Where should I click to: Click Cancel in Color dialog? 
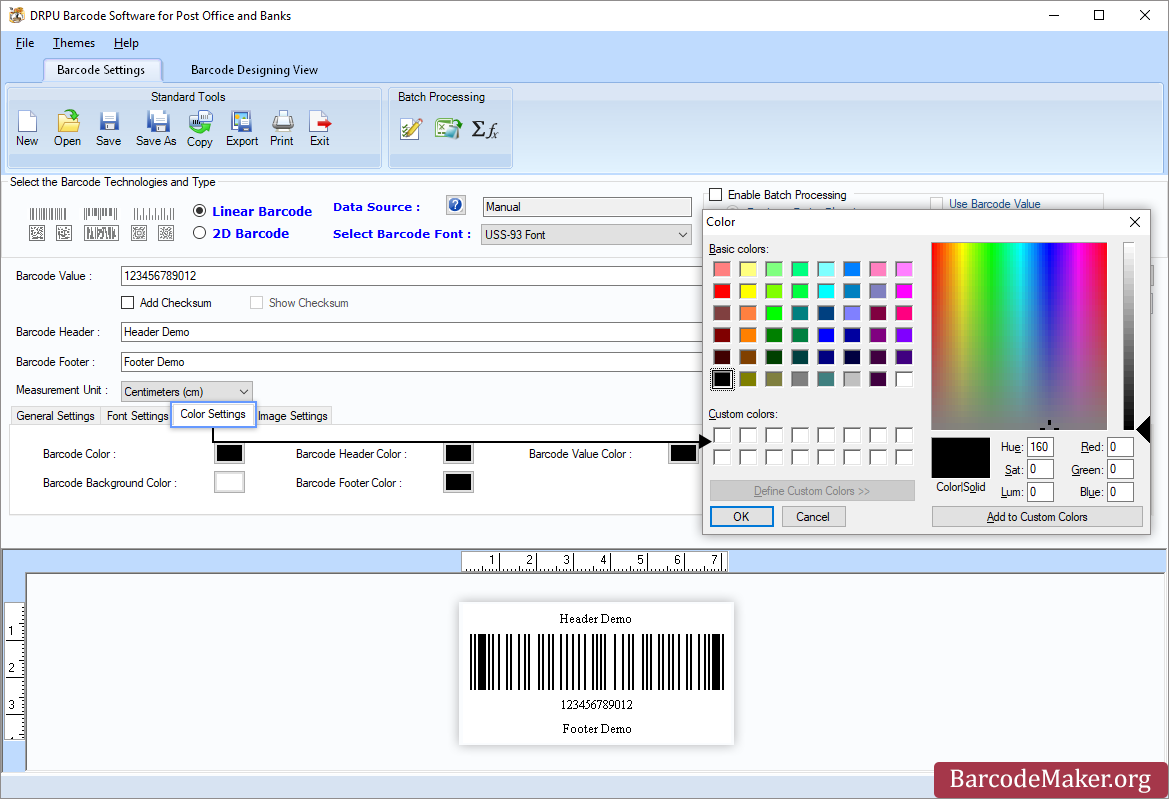tap(813, 517)
